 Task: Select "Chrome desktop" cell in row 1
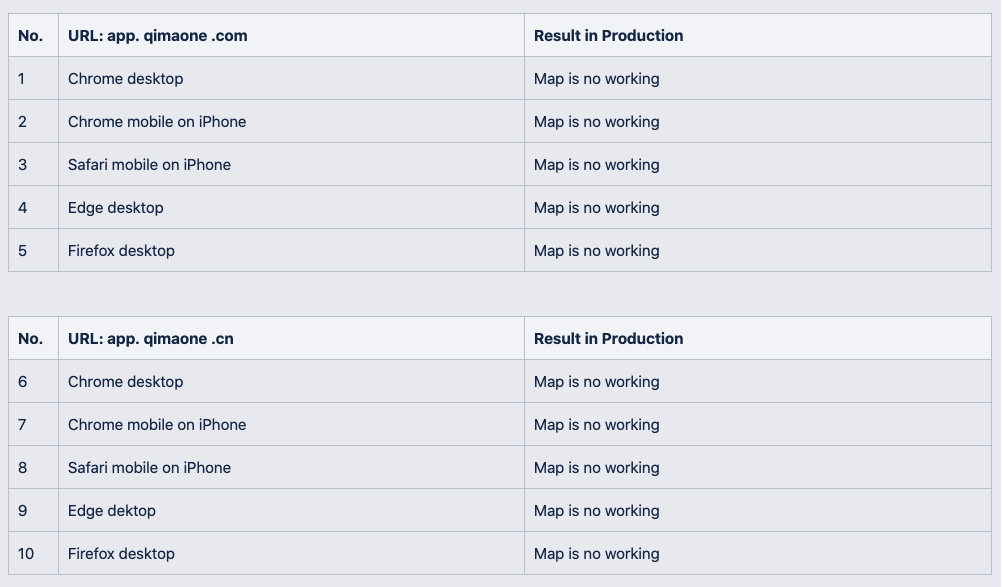coord(126,79)
